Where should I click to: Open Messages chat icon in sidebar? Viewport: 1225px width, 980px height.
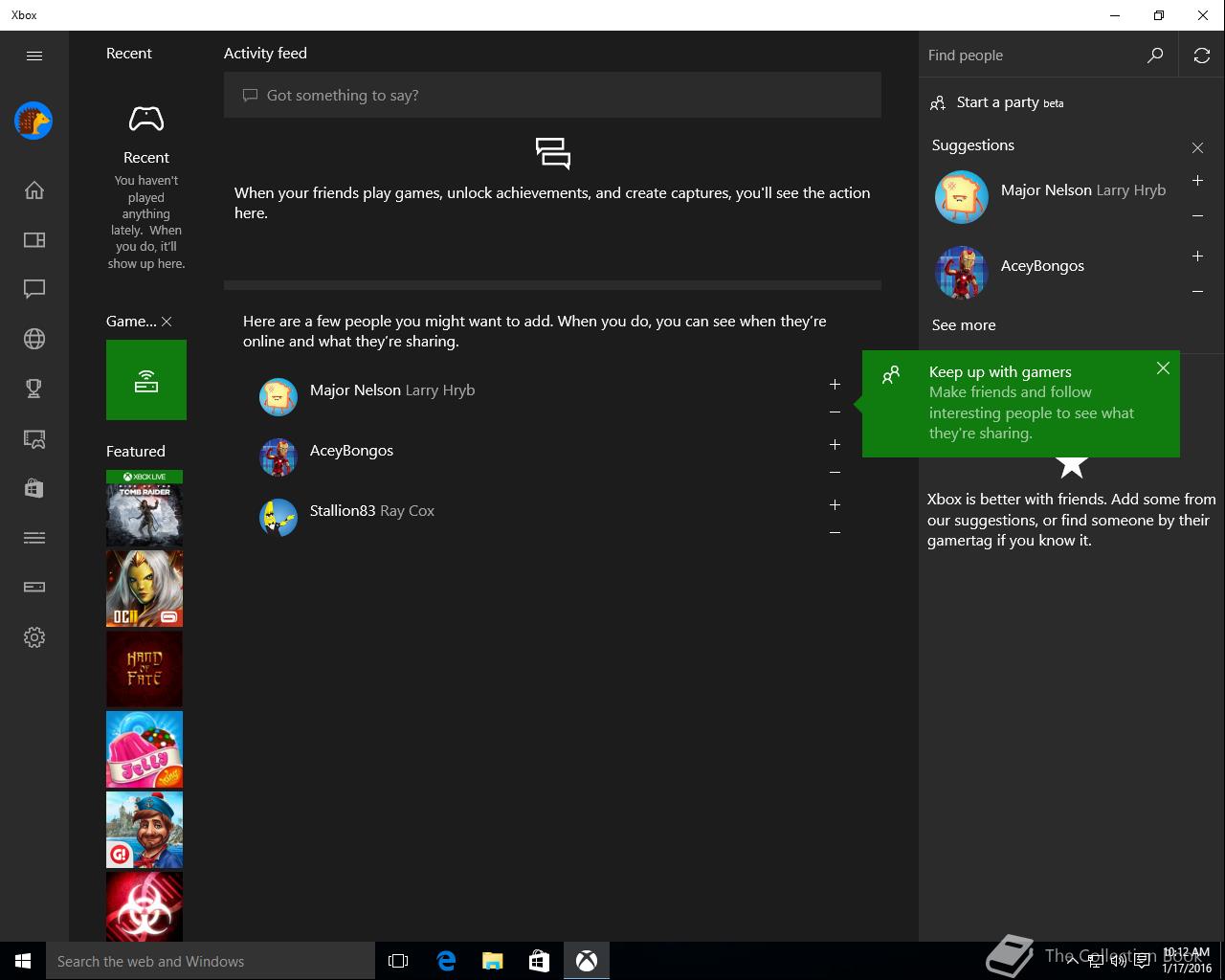click(x=34, y=289)
